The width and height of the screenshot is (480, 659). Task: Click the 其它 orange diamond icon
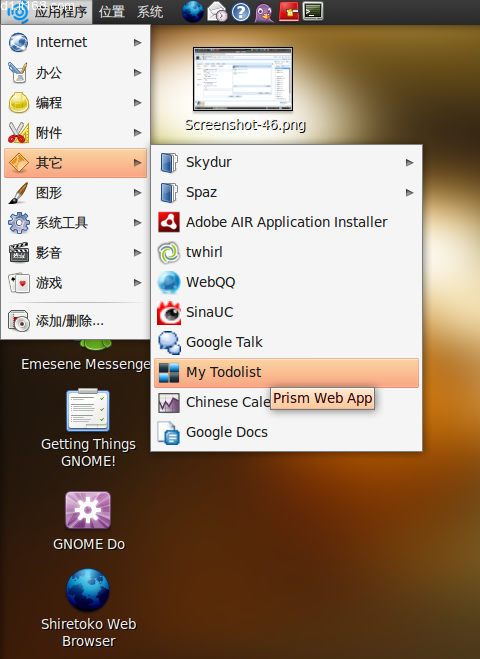[x=18, y=163]
